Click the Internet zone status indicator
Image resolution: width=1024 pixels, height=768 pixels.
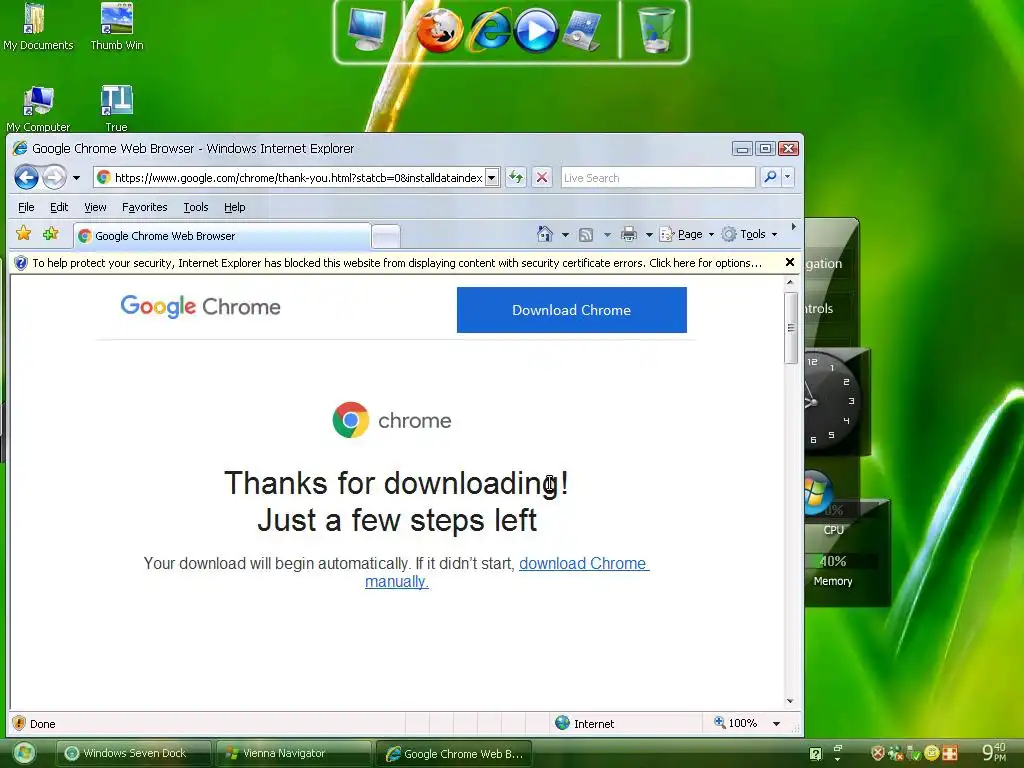(584, 723)
